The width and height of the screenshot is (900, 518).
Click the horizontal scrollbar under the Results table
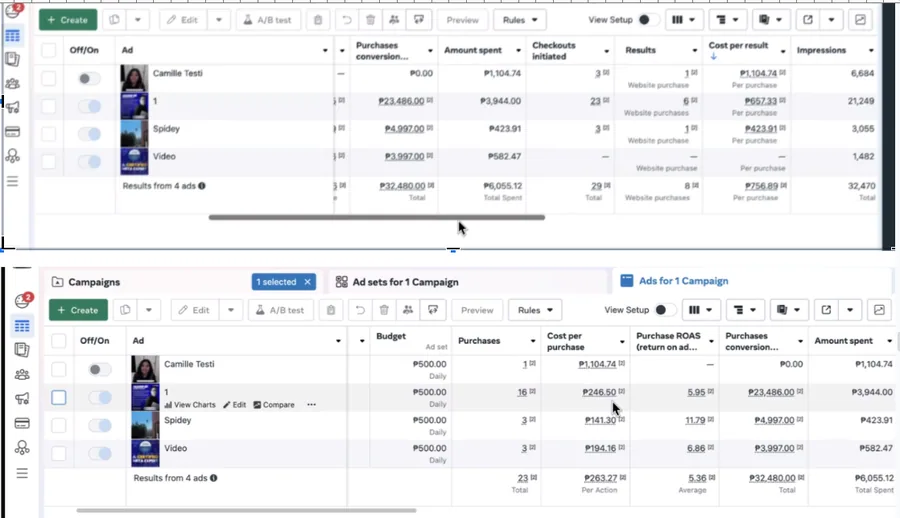377,218
